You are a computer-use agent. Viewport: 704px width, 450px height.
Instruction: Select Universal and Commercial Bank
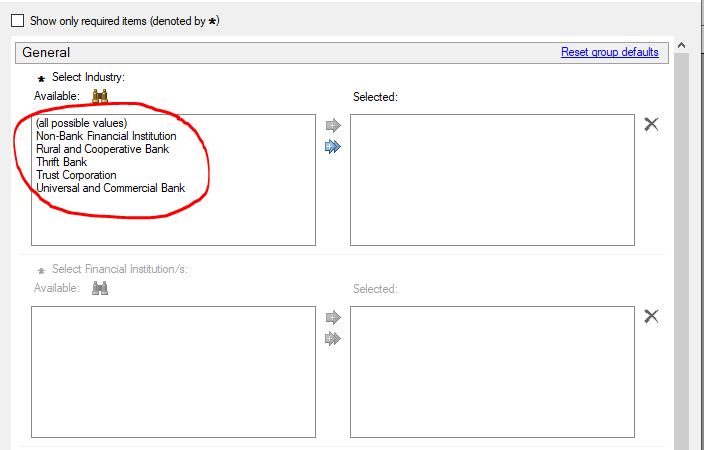pyautogui.click(x=110, y=188)
